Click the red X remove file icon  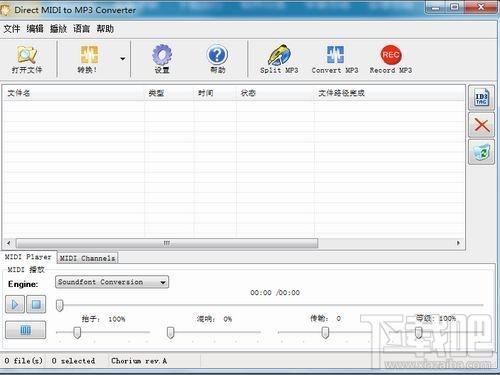(x=481, y=125)
